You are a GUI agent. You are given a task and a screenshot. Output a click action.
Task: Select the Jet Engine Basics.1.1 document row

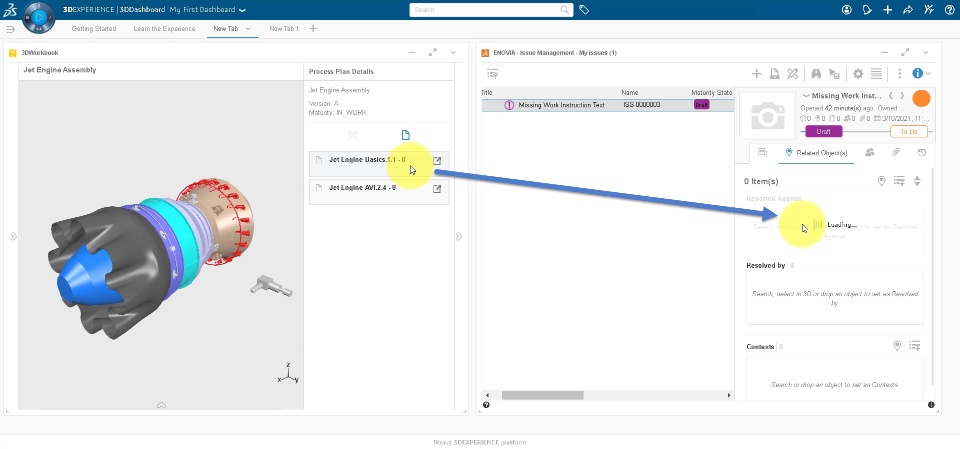click(x=379, y=164)
